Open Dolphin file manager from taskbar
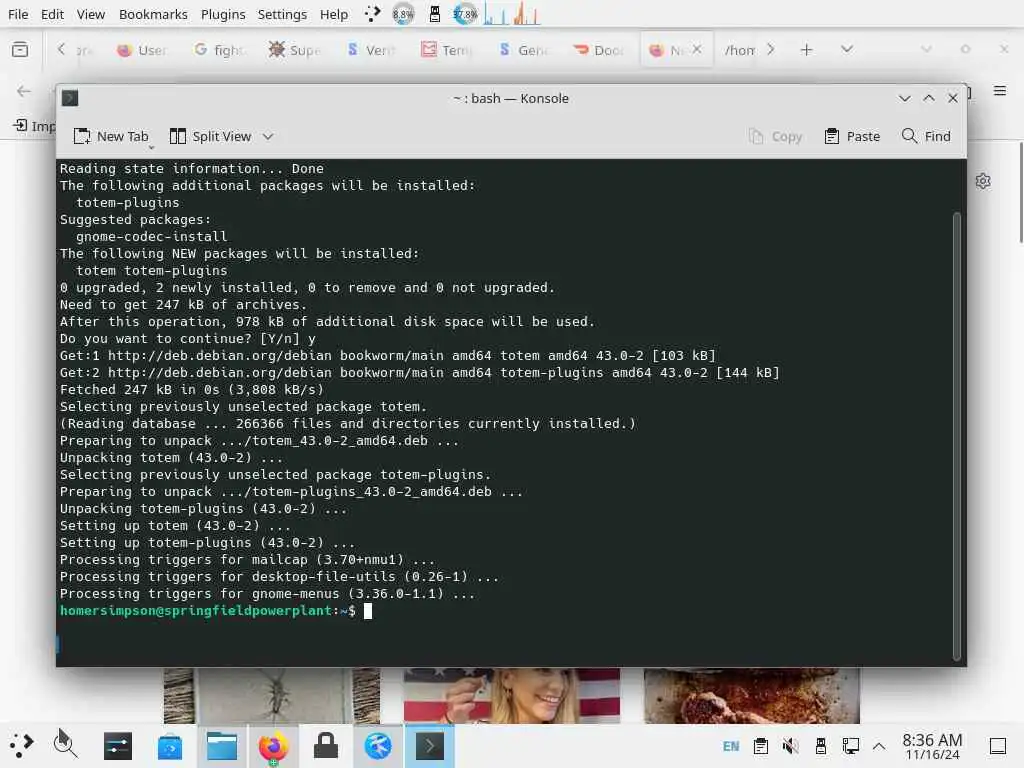This screenshot has height=768, width=1024. [x=222, y=746]
